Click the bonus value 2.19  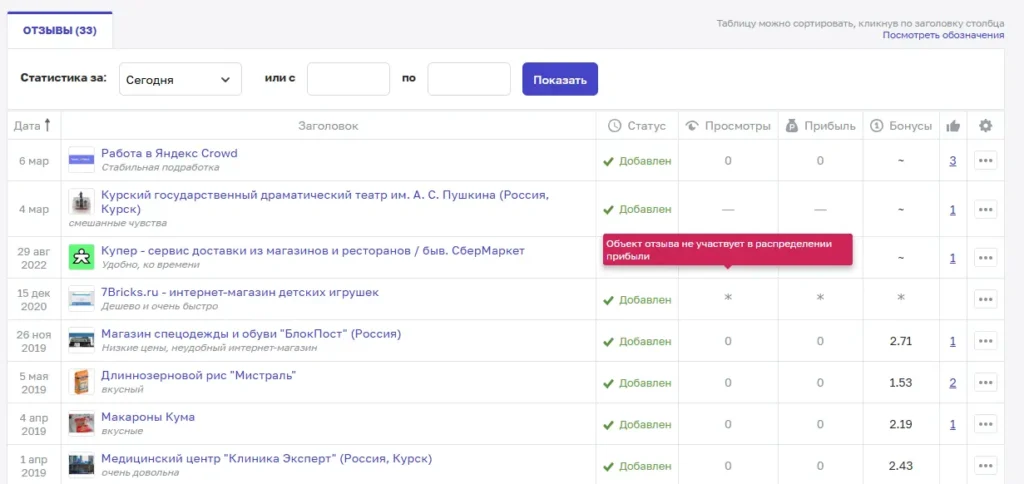click(901, 425)
